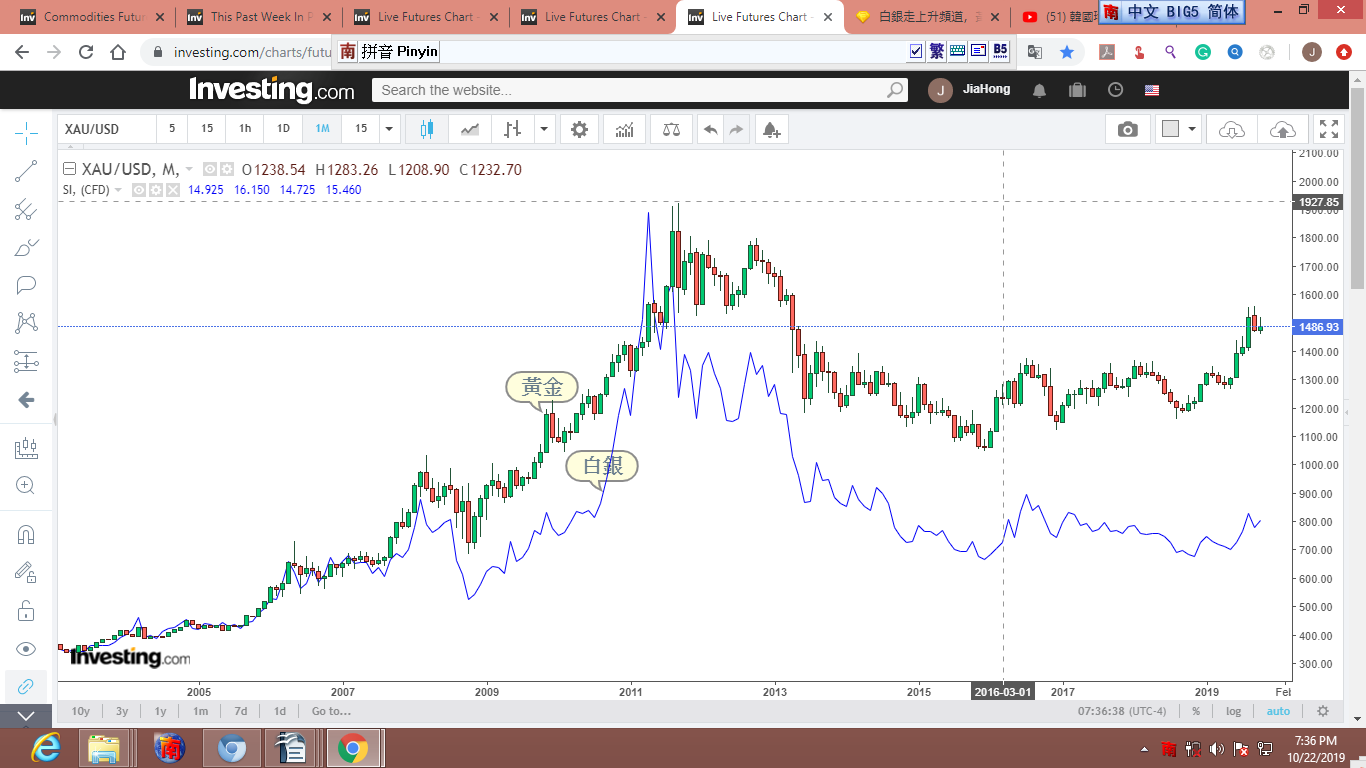Select the XABCD pattern tool
The image size is (1366, 768).
tap(26, 323)
